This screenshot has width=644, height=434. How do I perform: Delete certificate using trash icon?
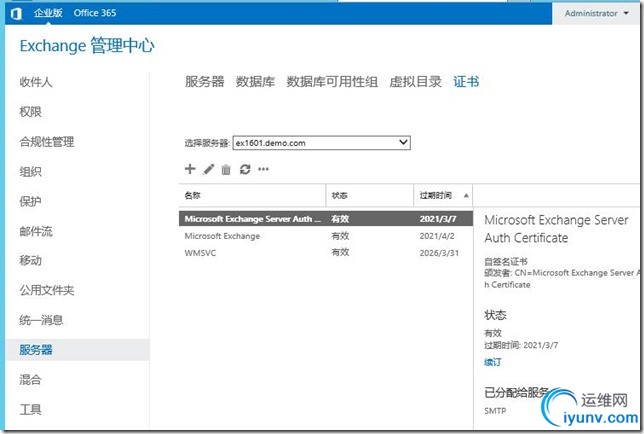pyautogui.click(x=226, y=169)
